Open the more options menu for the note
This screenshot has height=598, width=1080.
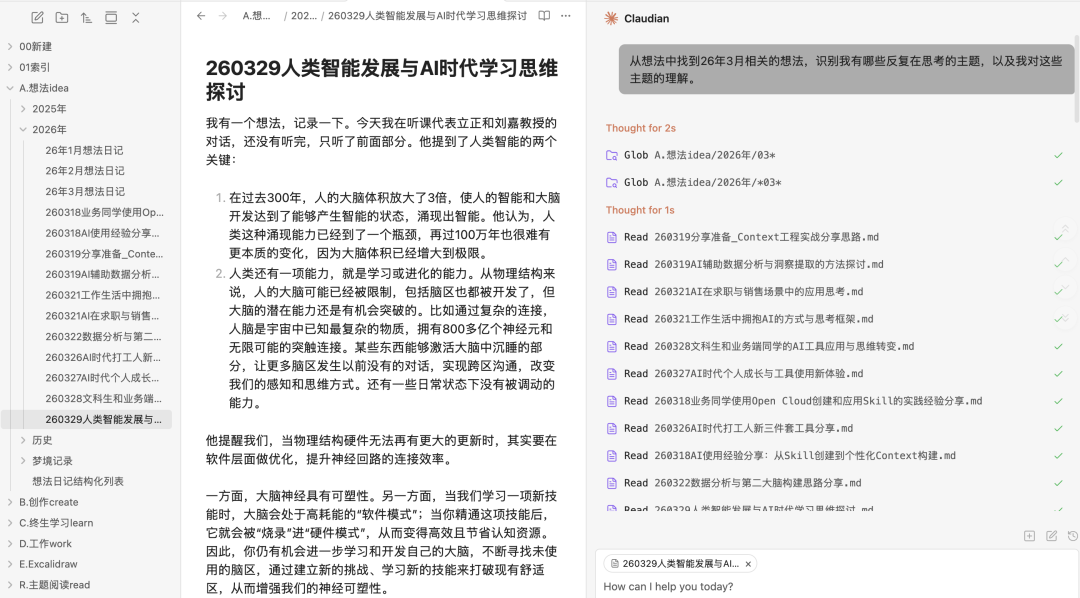point(565,16)
